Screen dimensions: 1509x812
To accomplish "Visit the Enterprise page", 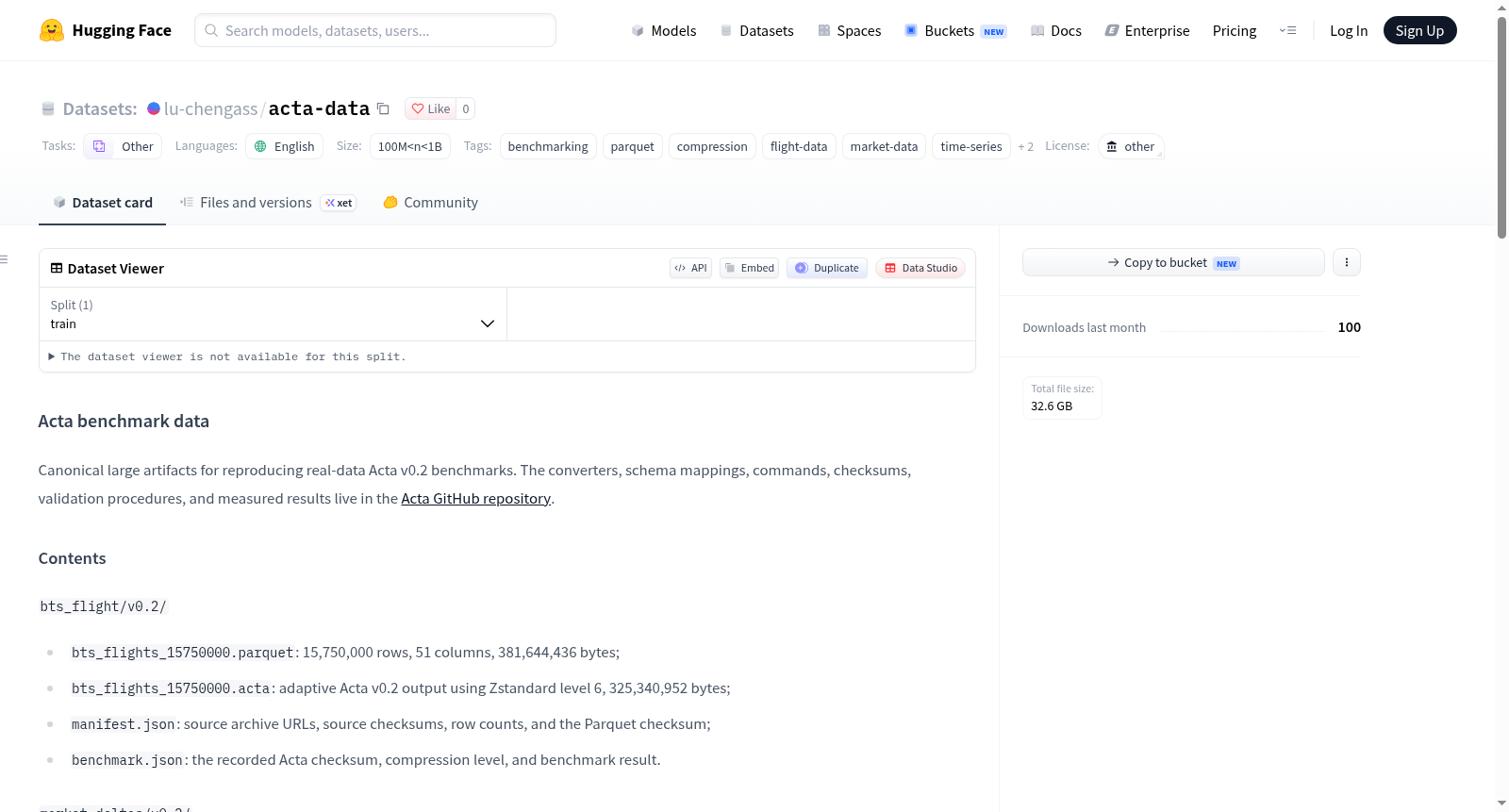I will pyautogui.click(x=1147, y=30).
